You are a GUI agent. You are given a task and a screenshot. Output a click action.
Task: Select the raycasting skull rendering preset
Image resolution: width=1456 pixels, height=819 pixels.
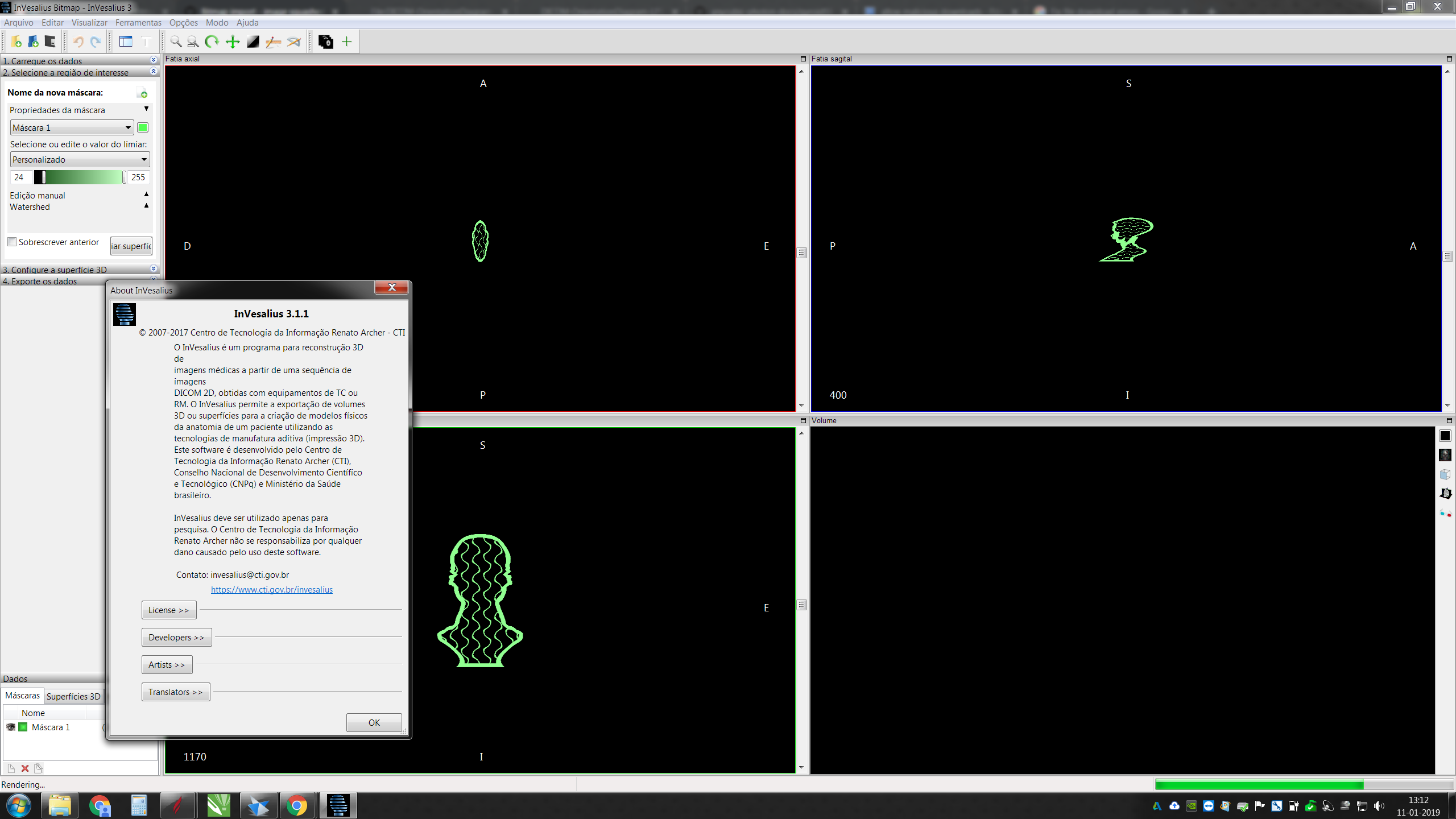pos(1445,455)
